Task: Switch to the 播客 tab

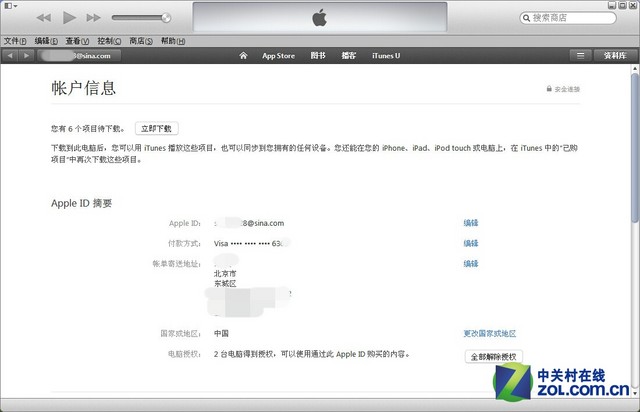Action: tap(349, 56)
